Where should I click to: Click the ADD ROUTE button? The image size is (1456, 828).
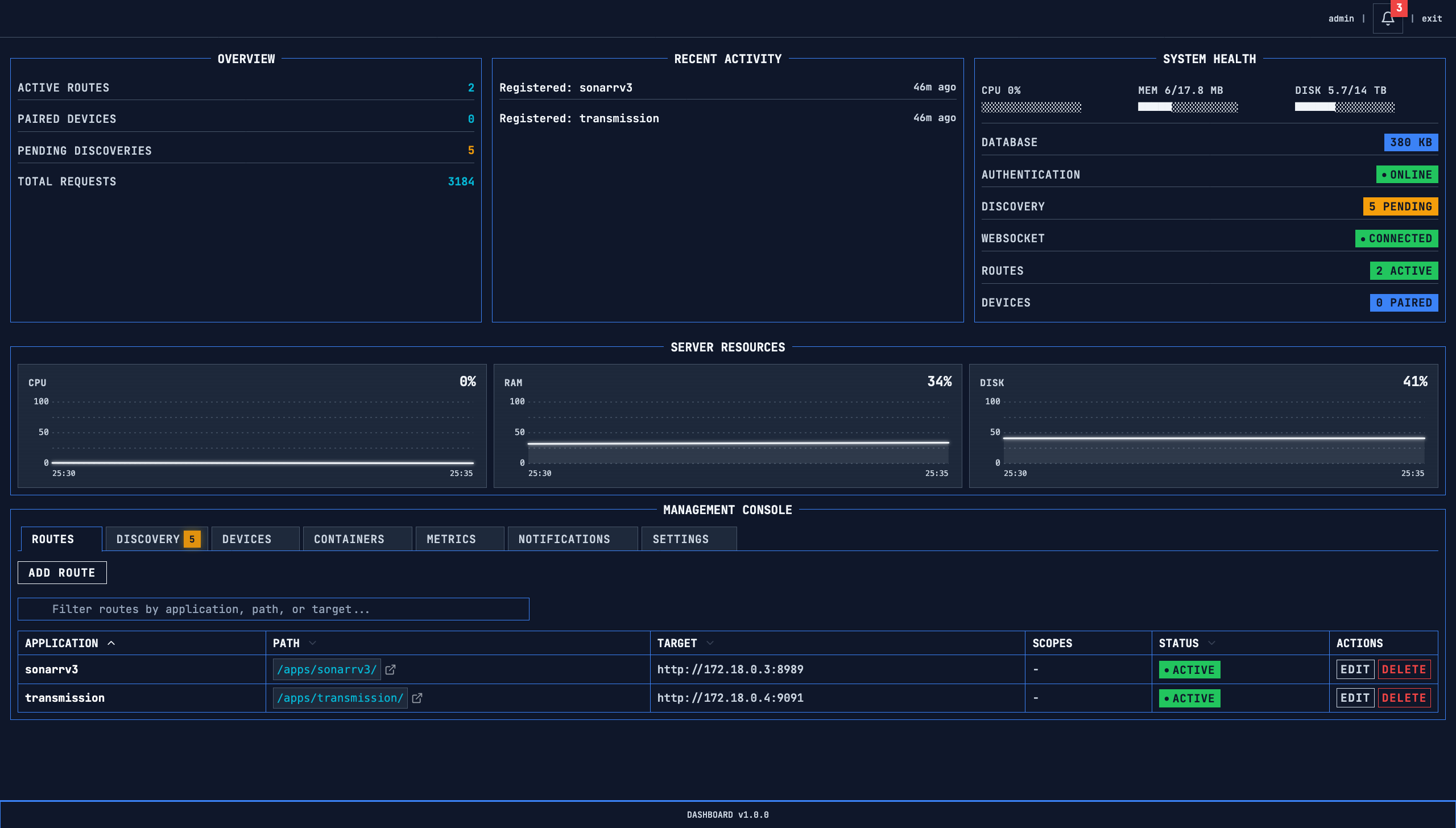tap(62, 572)
